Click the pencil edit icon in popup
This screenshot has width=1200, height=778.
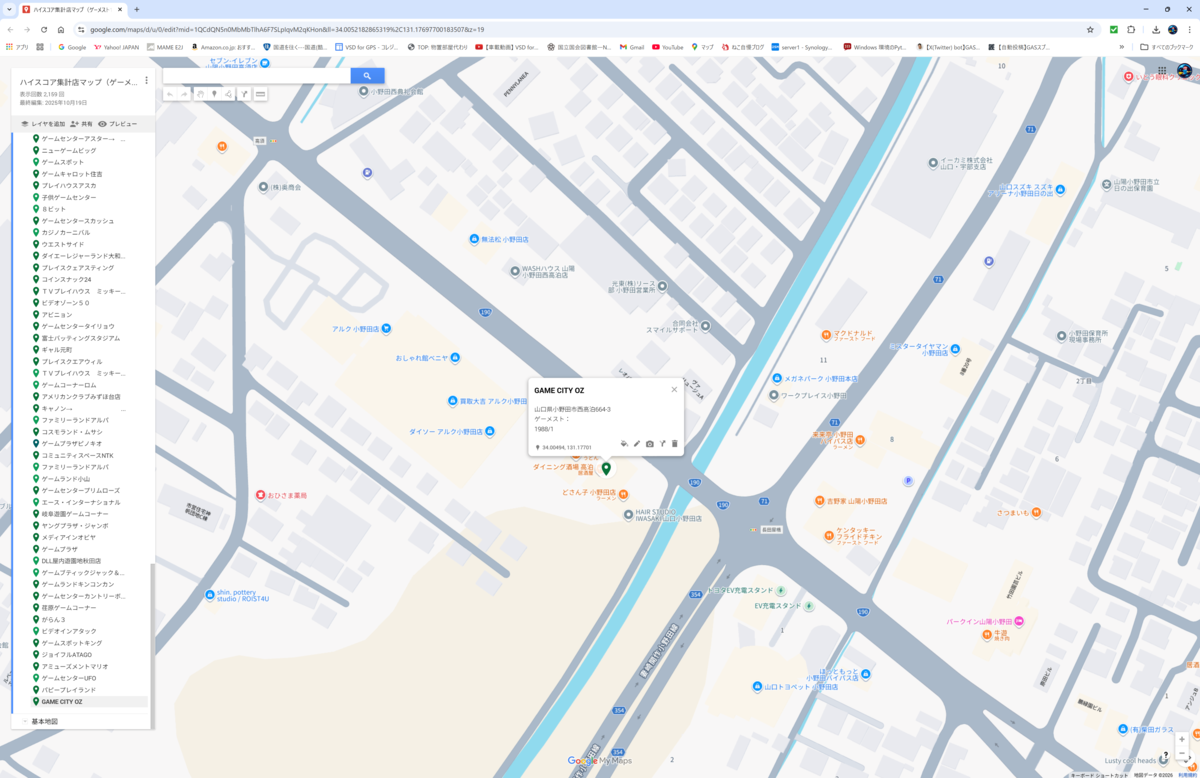(637, 443)
